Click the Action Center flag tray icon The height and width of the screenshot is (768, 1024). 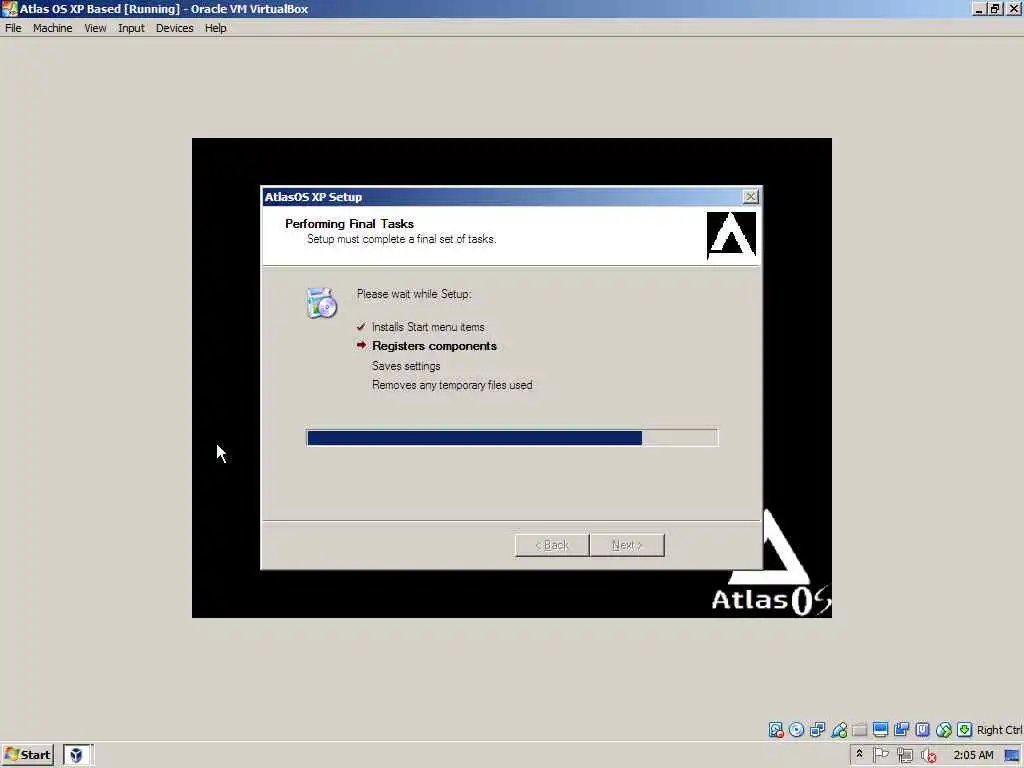[881, 755]
